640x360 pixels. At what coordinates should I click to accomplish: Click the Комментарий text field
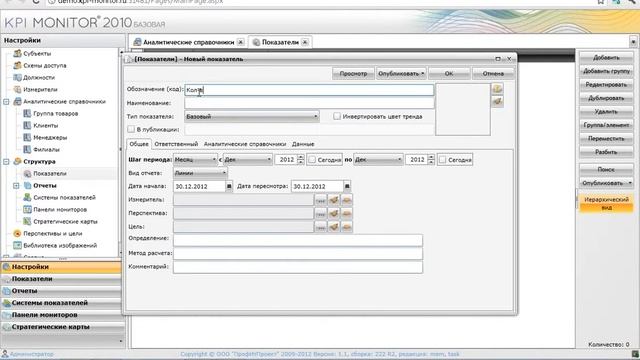click(298, 267)
